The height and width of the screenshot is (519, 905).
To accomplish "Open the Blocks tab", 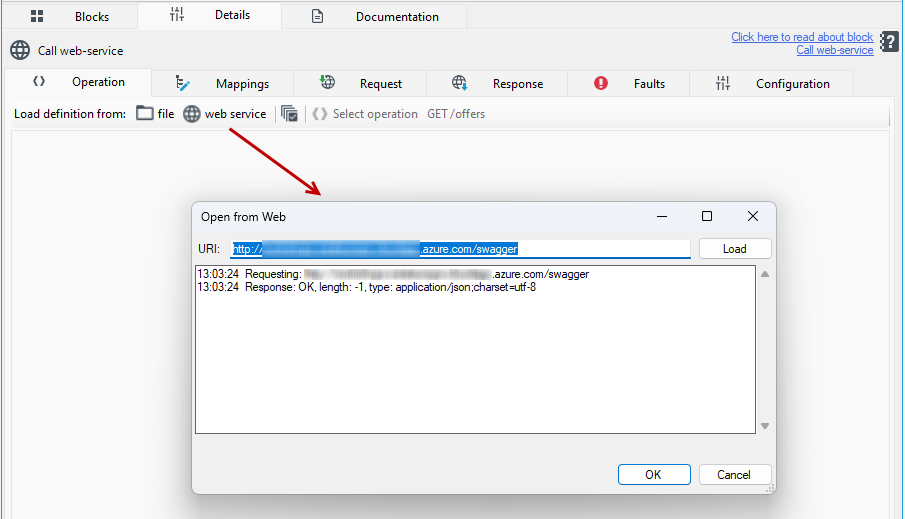I will (70, 16).
